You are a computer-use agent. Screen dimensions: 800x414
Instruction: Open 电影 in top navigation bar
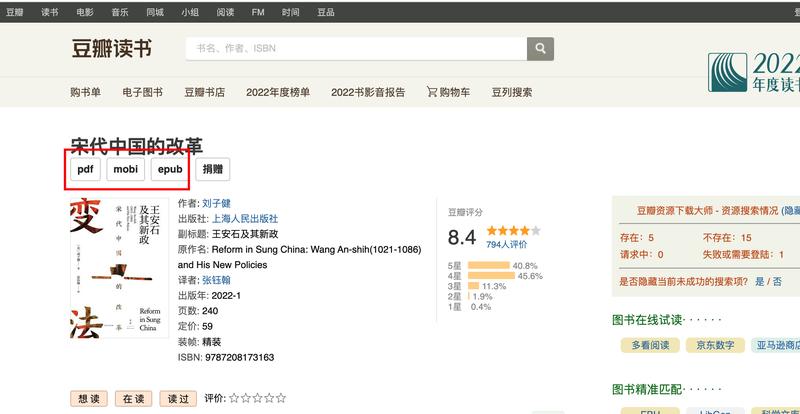click(85, 12)
